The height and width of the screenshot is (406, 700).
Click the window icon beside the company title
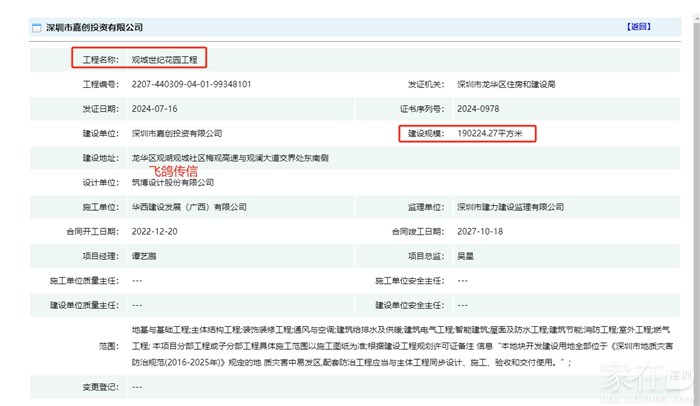coord(23,28)
